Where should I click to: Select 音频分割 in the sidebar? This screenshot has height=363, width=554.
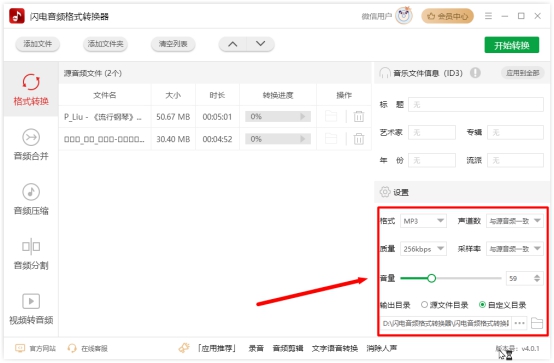click(31, 254)
